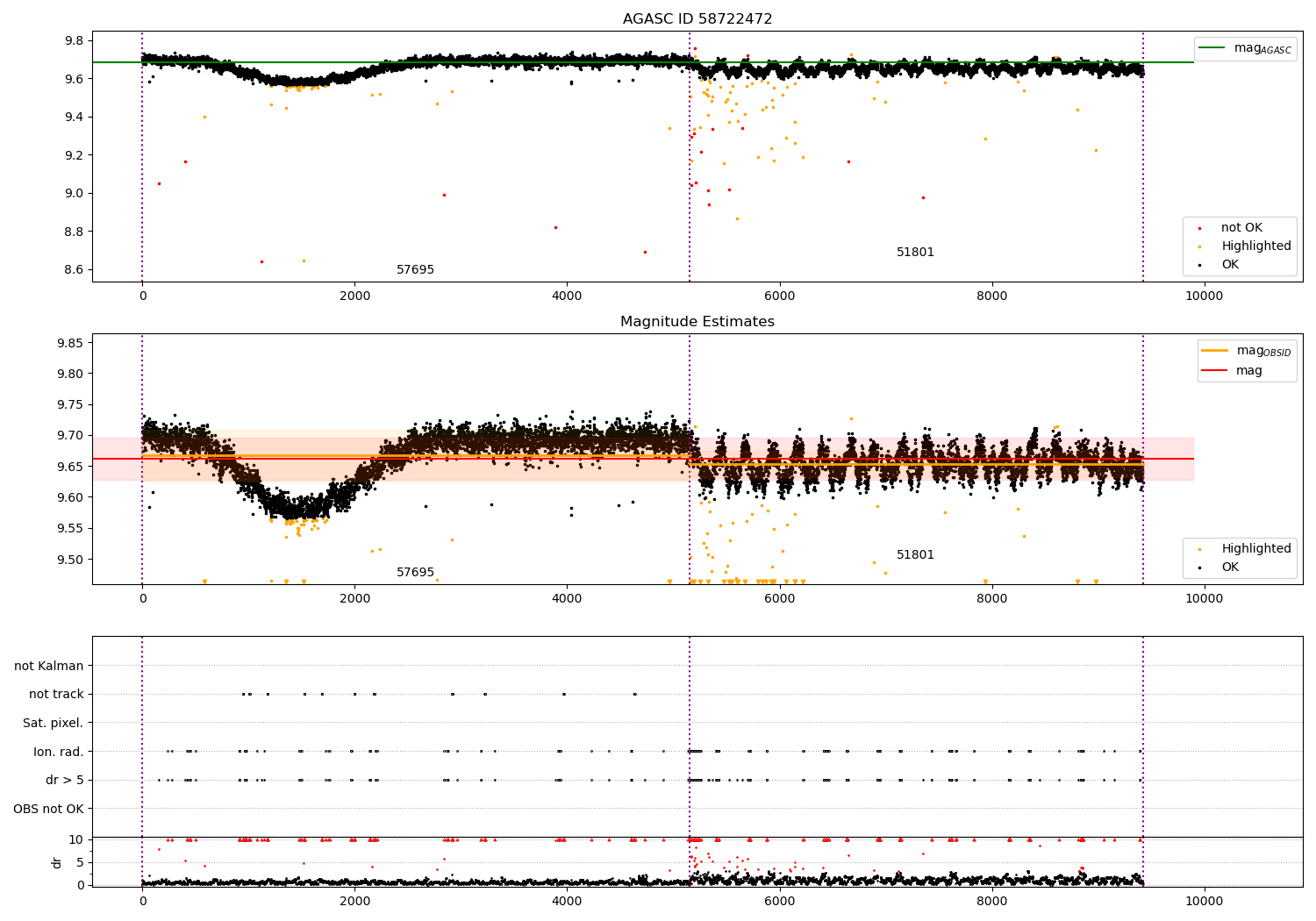Click the 9.0 y-axis tick in the top plot

74,194
